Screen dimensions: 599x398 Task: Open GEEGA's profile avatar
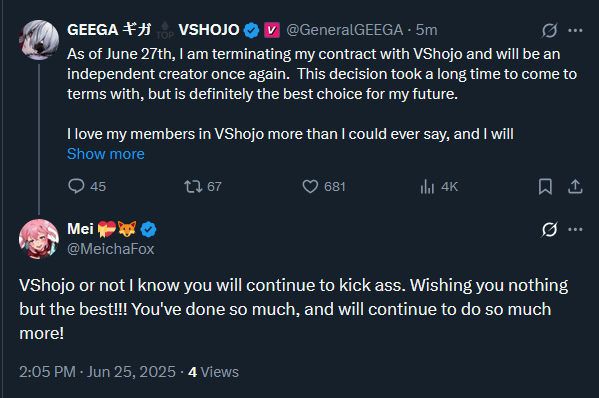pyautogui.click(x=39, y=40)
